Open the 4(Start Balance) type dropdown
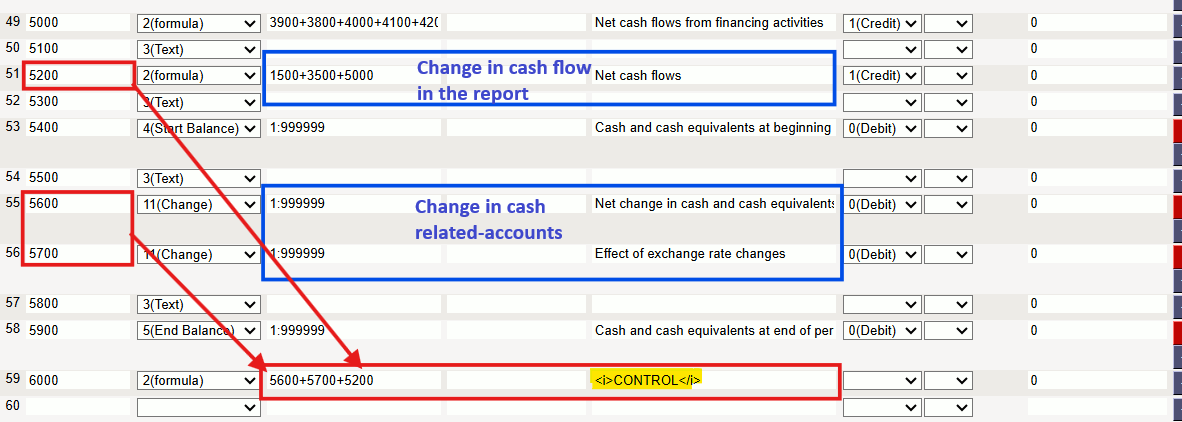Screen dimensions: 1182x422 pos(197,128)
